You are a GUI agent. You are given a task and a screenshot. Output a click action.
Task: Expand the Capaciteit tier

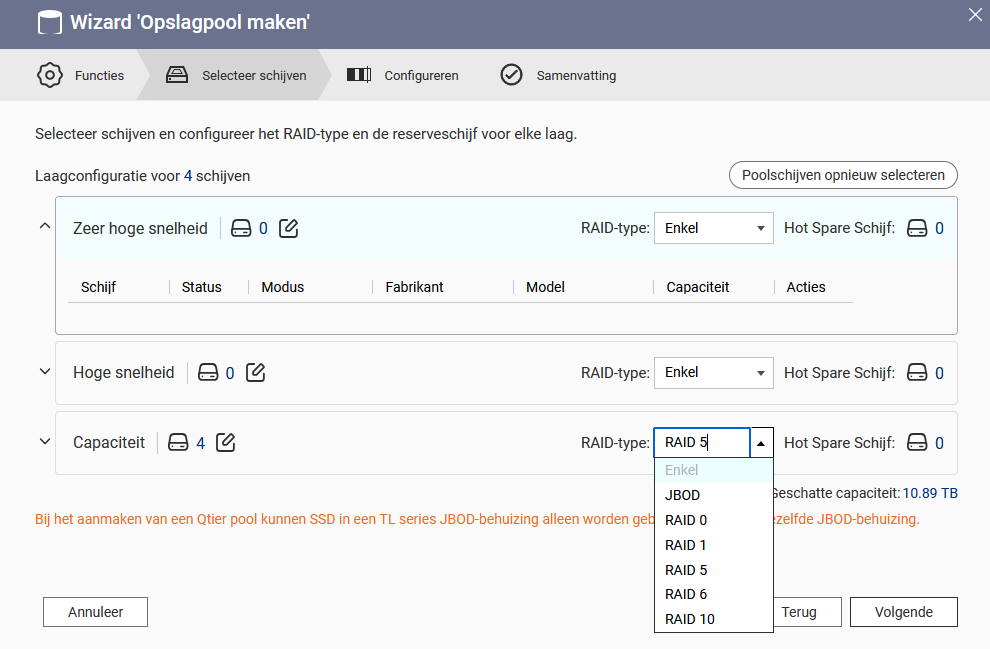tap(45, 441)
